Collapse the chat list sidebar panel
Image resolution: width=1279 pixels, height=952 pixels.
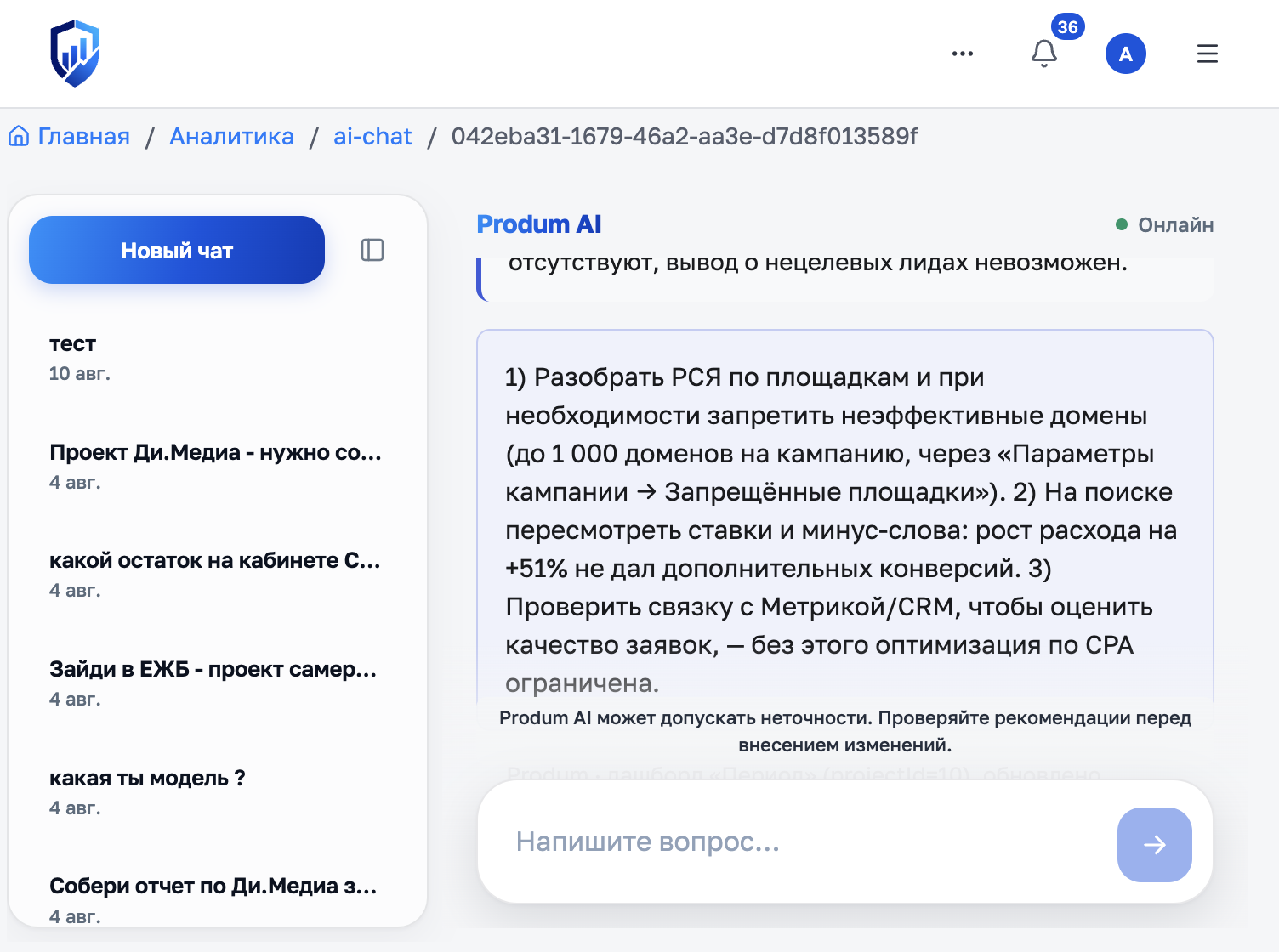point(372,250)
